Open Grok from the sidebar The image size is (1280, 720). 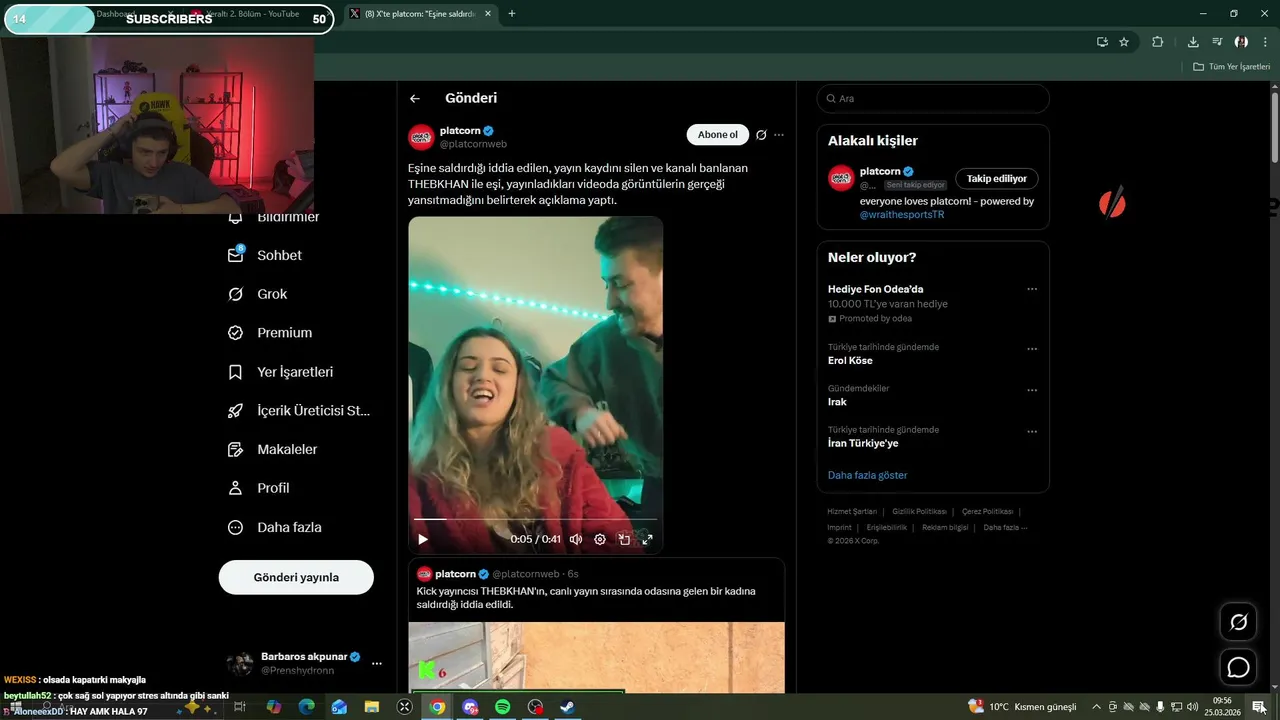(258, 294)
